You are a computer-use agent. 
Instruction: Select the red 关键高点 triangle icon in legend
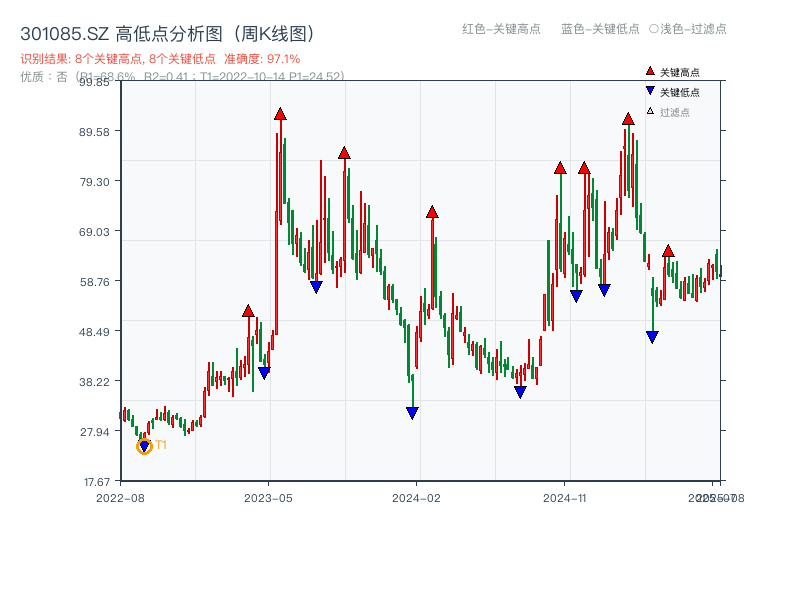point(650,71)
